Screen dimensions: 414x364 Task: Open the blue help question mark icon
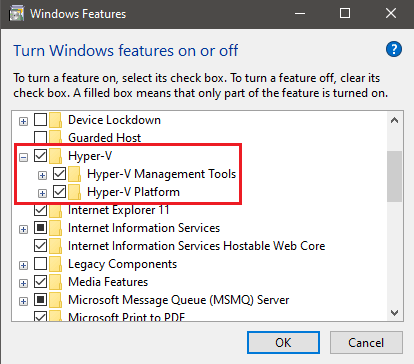click(394, 49)
